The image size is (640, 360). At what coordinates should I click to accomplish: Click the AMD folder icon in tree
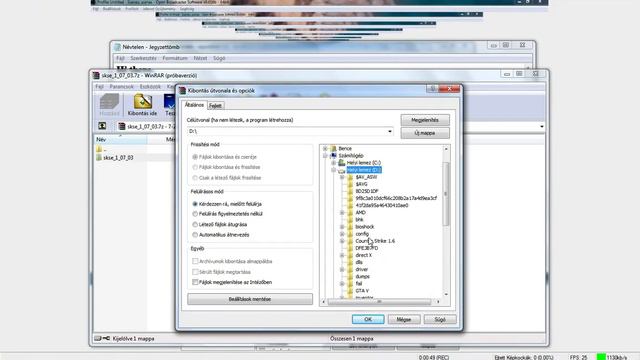pos(350,213)
